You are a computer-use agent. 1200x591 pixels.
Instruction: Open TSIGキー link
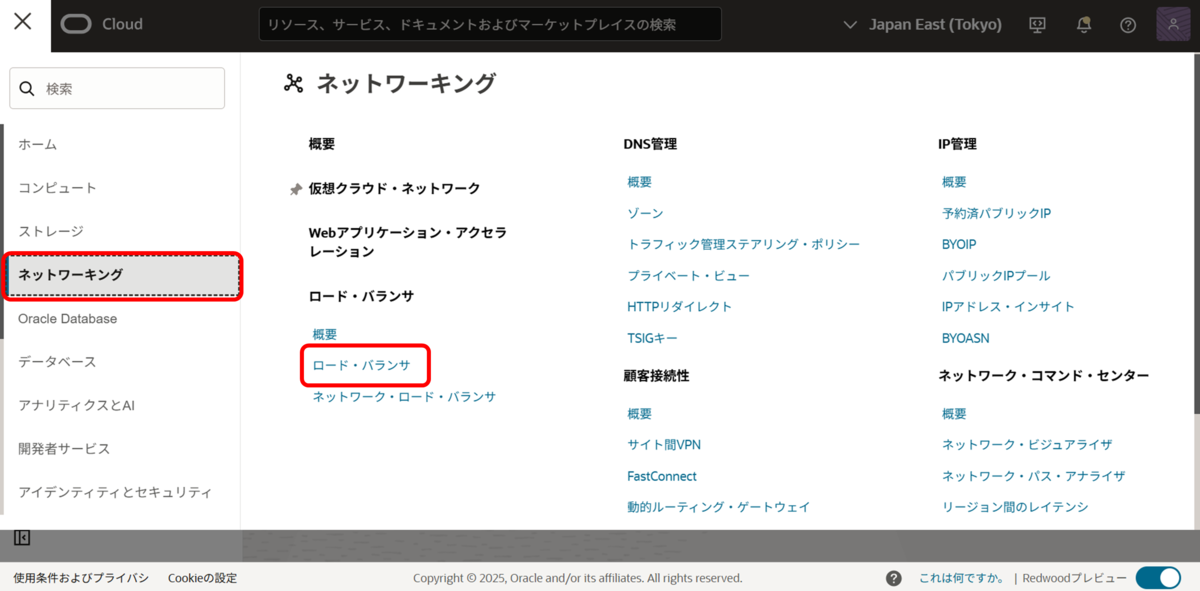pos(652,338)
